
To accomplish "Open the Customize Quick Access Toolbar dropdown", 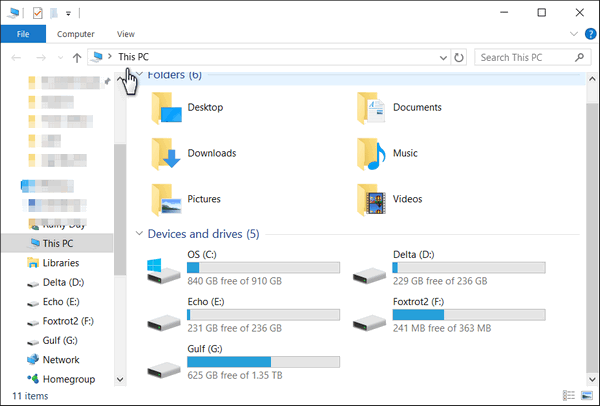I will pyautogui.click(x=68, y=14).
